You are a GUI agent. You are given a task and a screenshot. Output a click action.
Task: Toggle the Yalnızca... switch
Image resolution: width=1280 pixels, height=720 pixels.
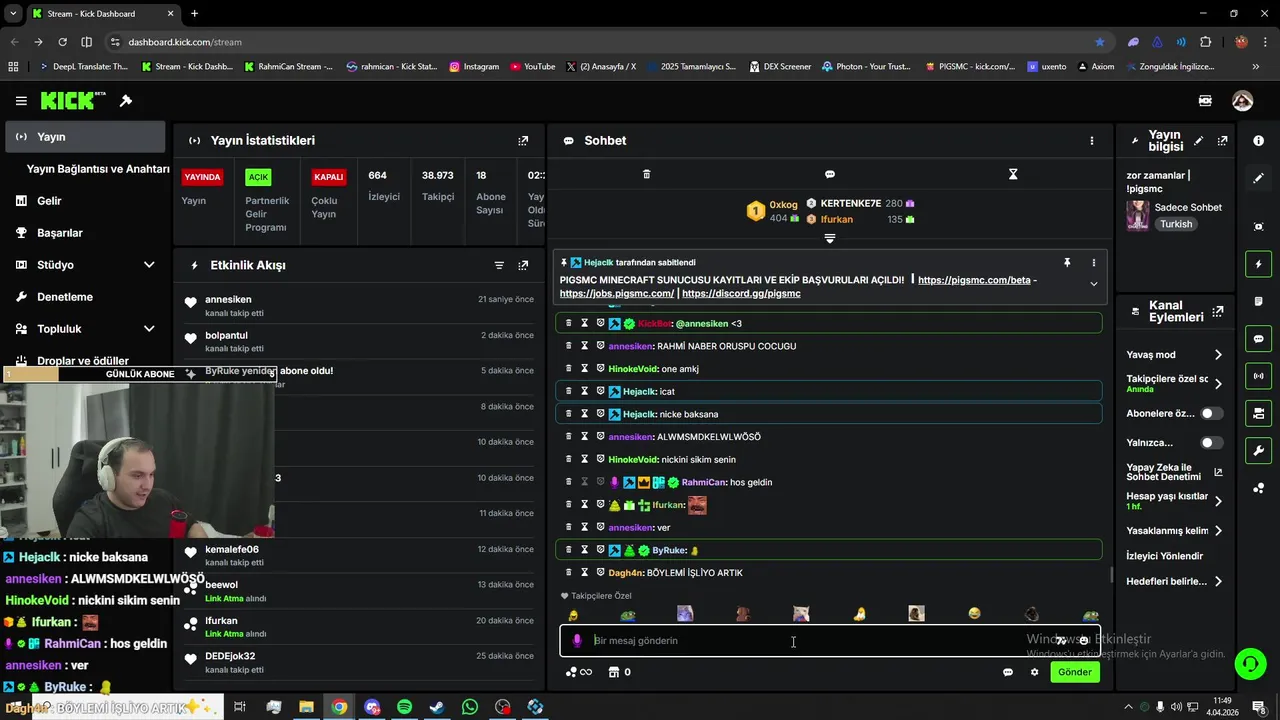pos(1211,442)
